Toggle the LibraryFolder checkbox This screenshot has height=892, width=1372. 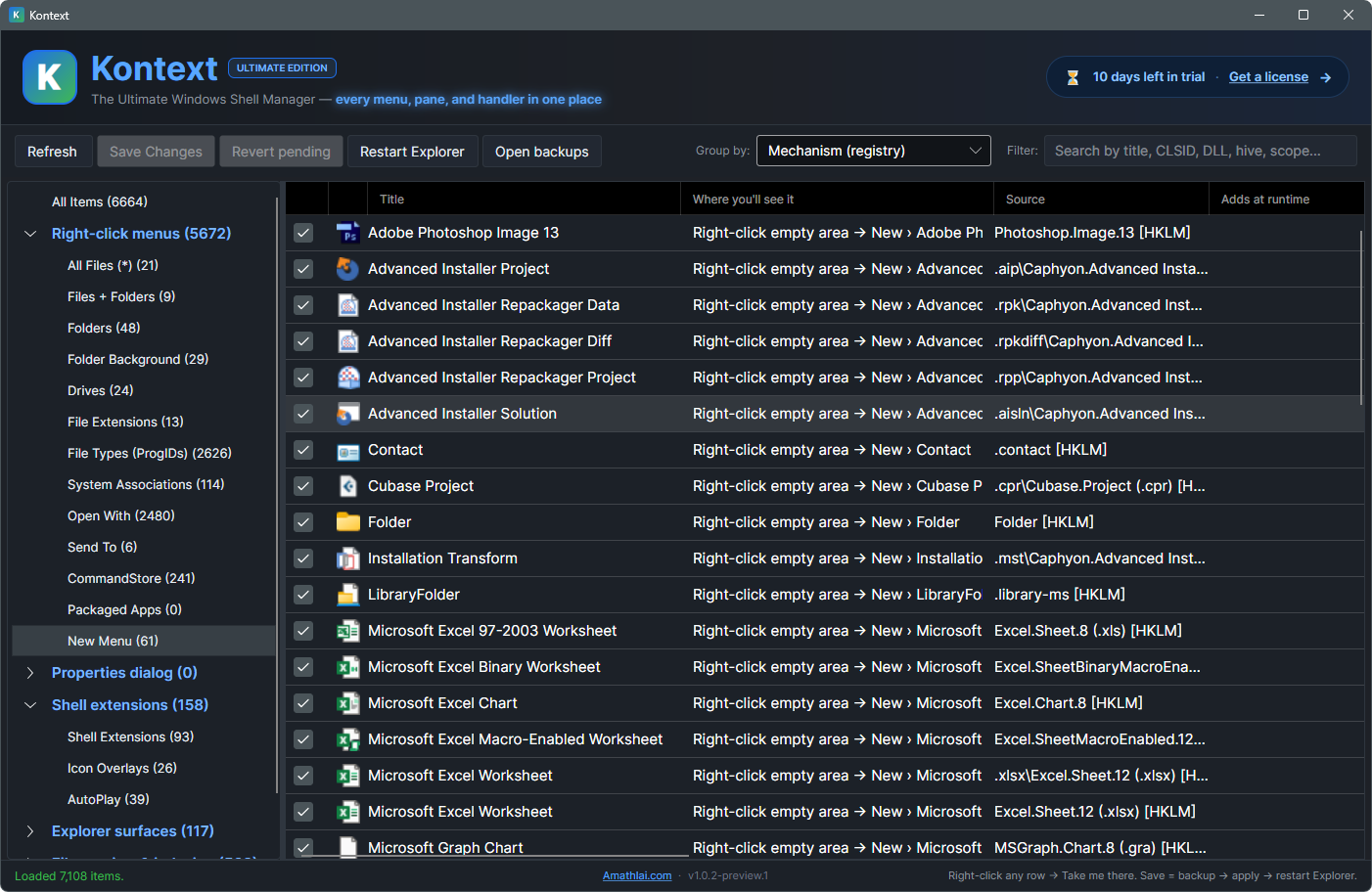[x=303, y=595]
